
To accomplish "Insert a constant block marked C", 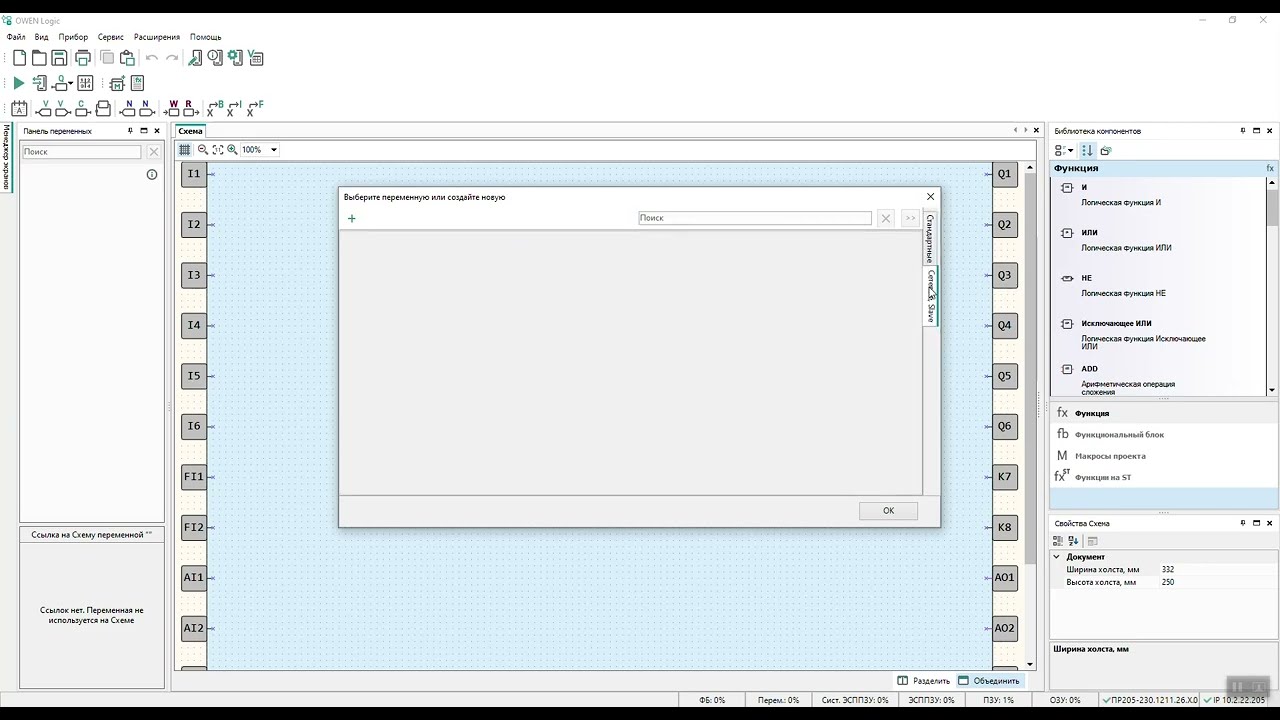I will tap(82, 109).
